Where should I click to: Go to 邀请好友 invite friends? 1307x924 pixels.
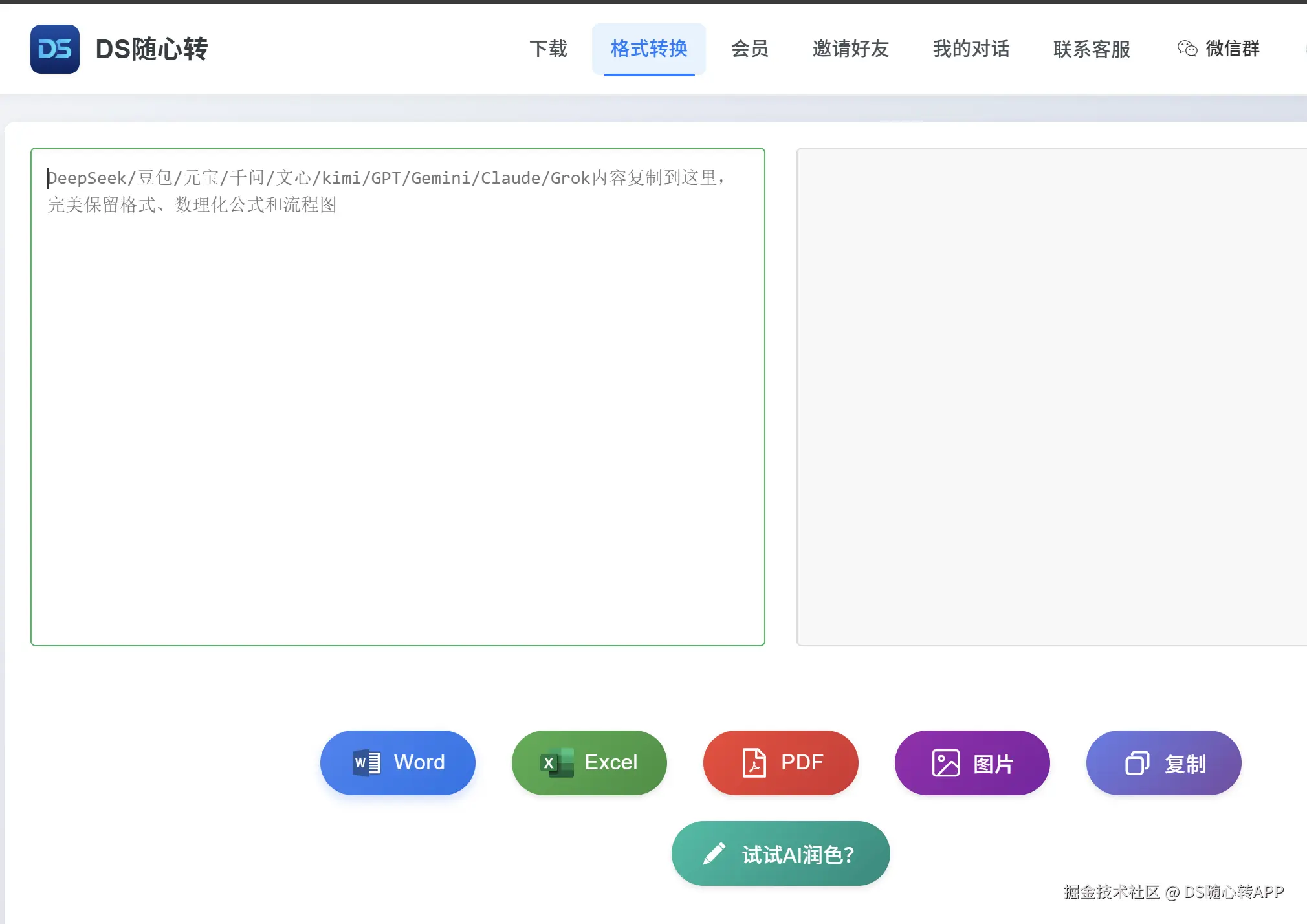point(851,49)
